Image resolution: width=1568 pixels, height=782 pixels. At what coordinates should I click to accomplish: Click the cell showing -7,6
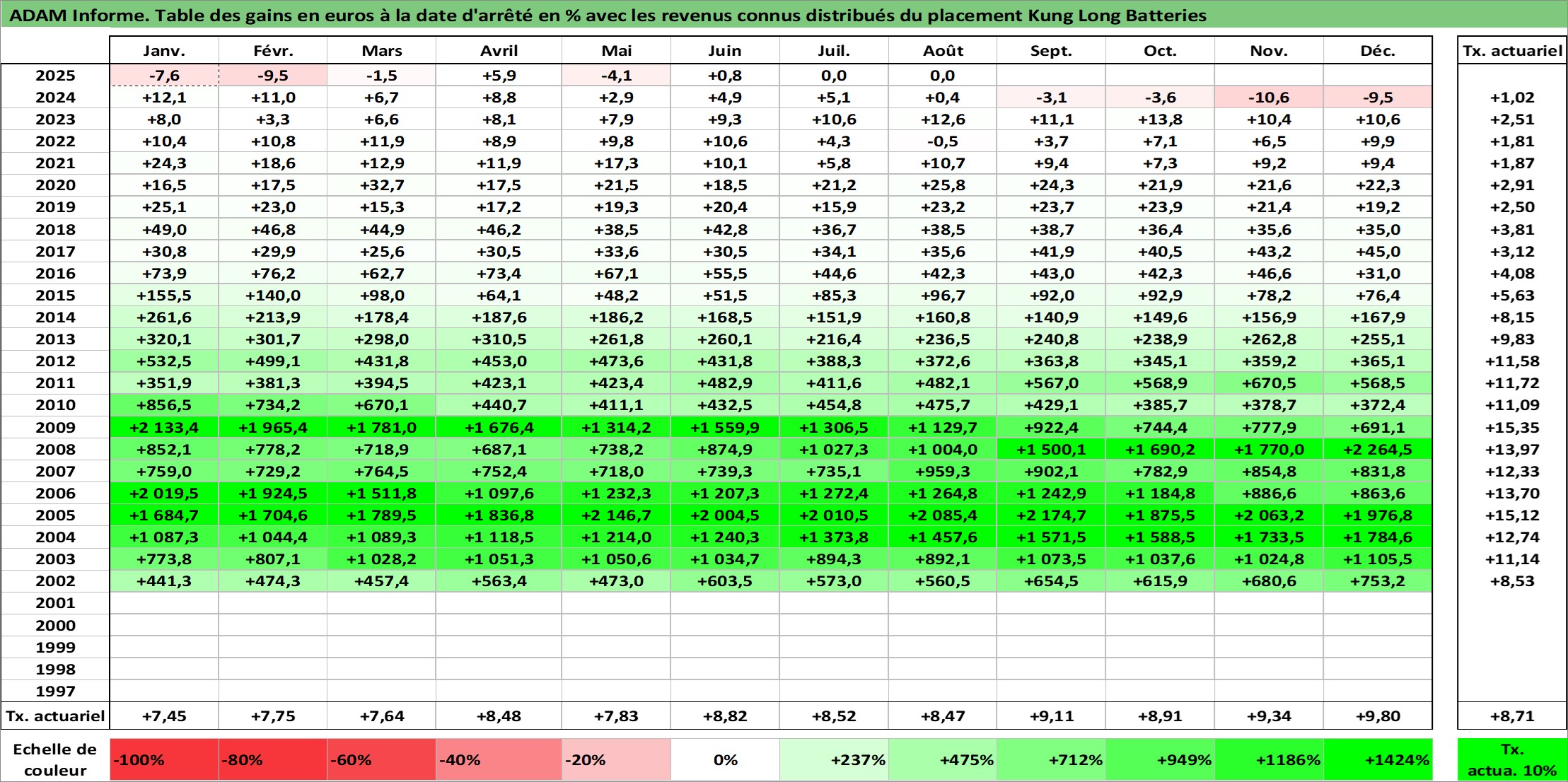click(x=164, y=75)
